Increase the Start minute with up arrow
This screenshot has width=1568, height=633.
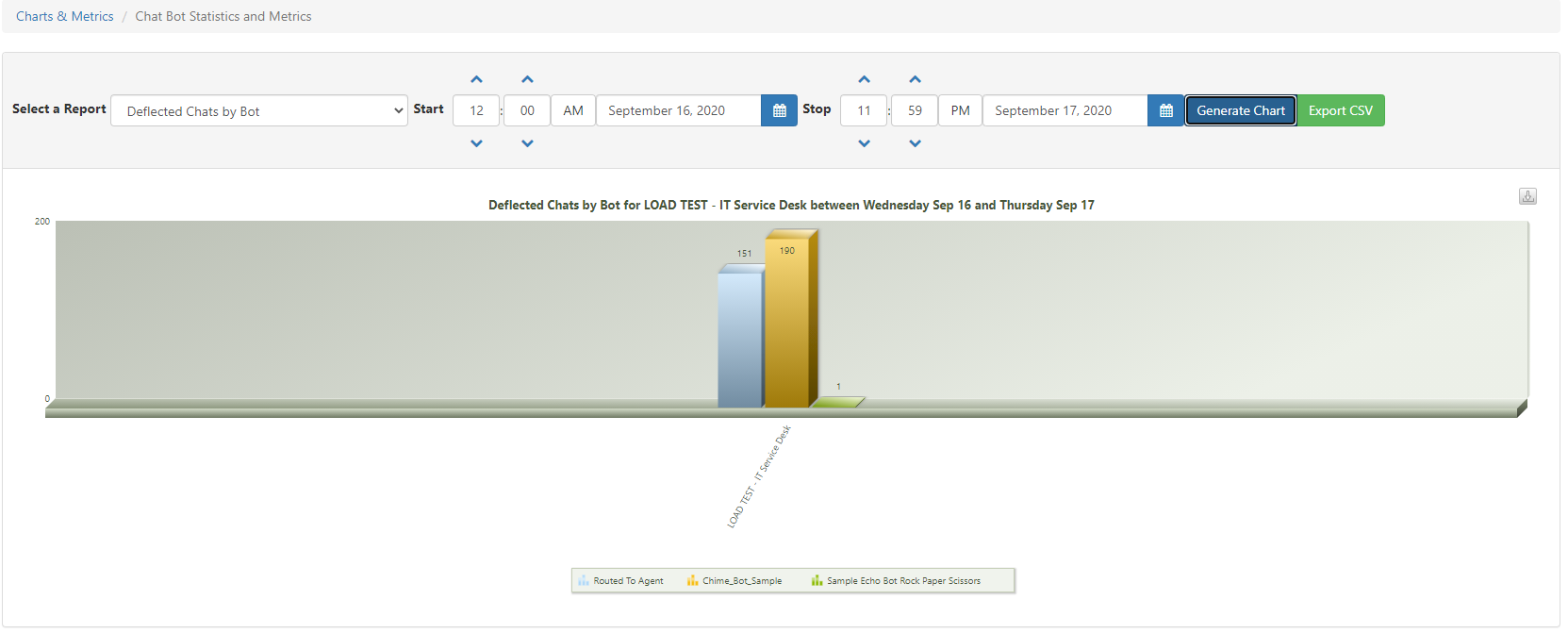pos(527,80)
